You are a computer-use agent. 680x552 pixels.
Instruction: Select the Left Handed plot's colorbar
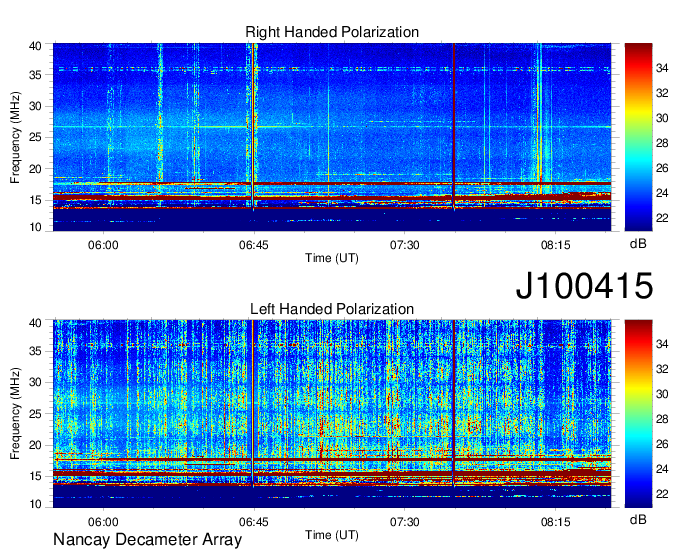(x=638, y=414)
